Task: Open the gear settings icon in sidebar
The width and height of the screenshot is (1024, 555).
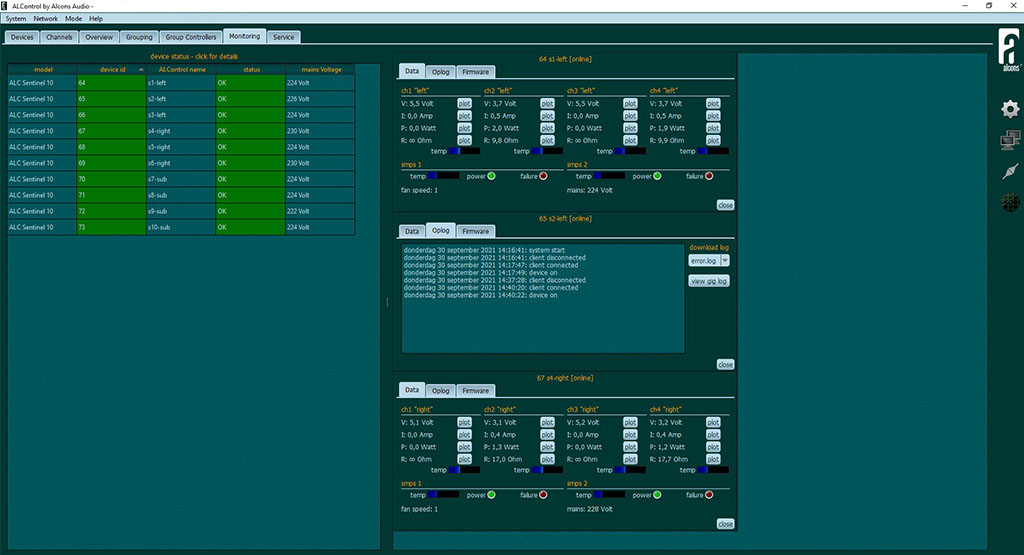Action: coord(1010,109)
